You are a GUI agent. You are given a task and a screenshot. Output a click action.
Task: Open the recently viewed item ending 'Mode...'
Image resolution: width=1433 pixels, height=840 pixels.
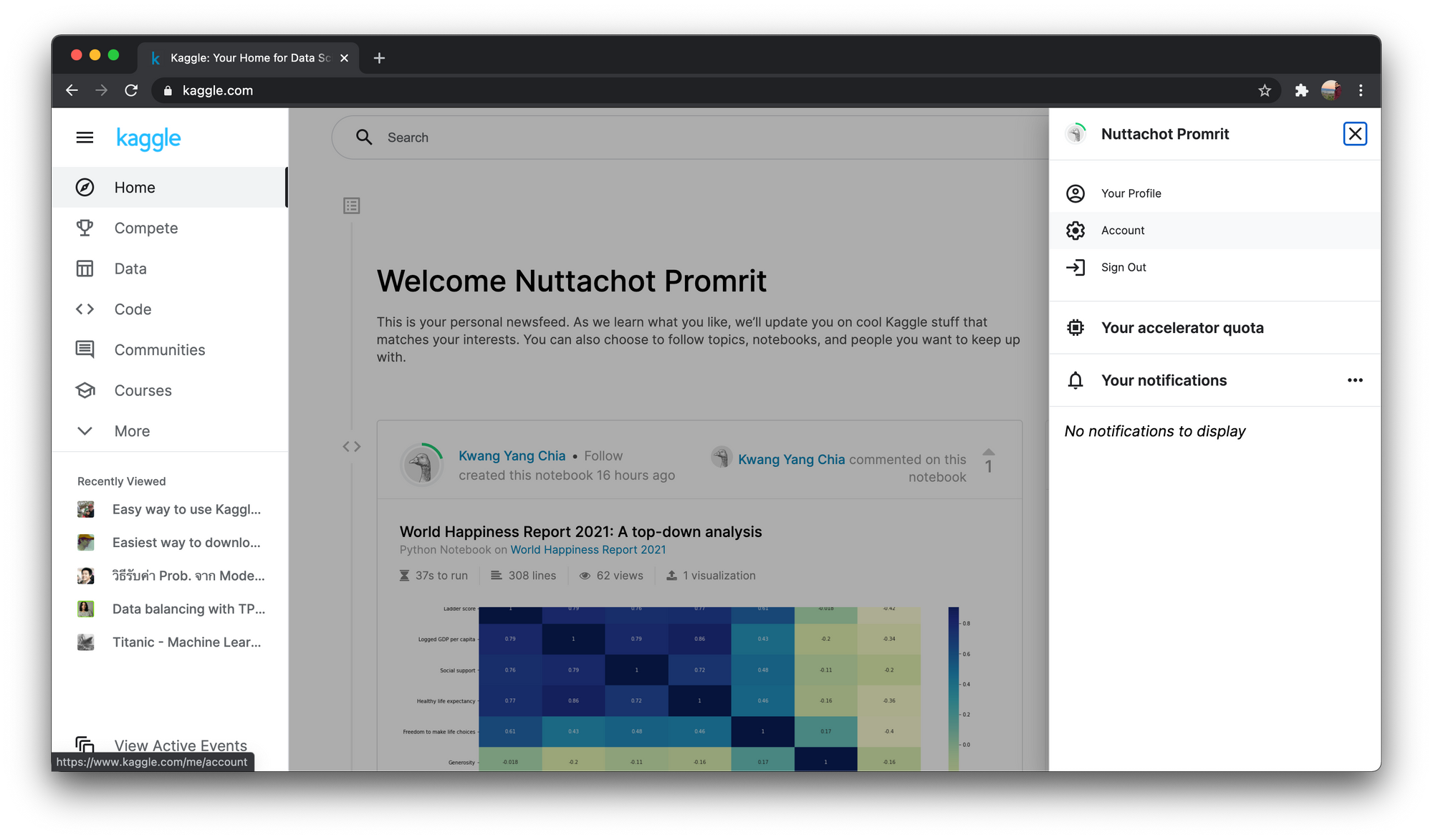point(188,576)
